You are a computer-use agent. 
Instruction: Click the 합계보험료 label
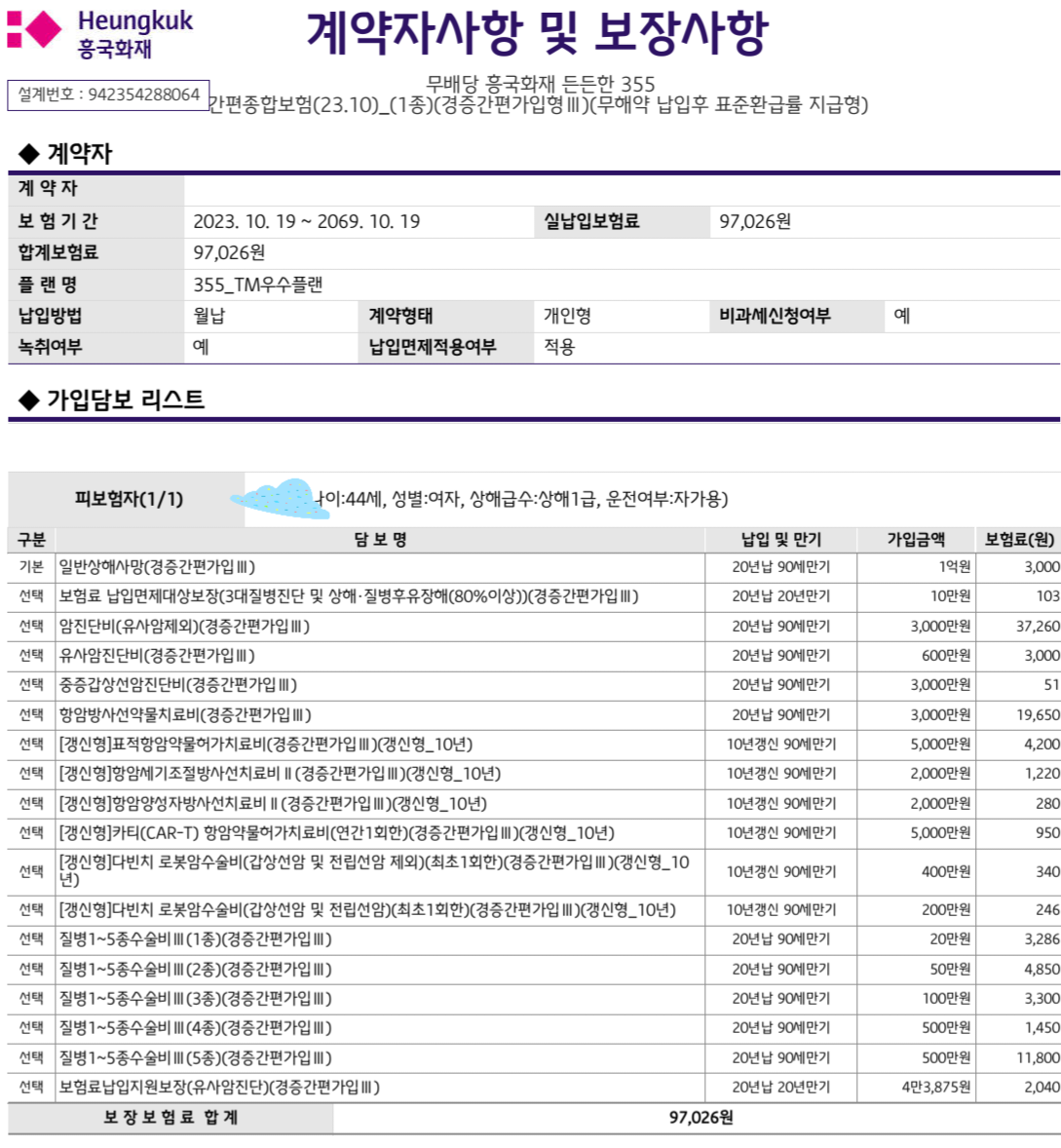point(57,253)
